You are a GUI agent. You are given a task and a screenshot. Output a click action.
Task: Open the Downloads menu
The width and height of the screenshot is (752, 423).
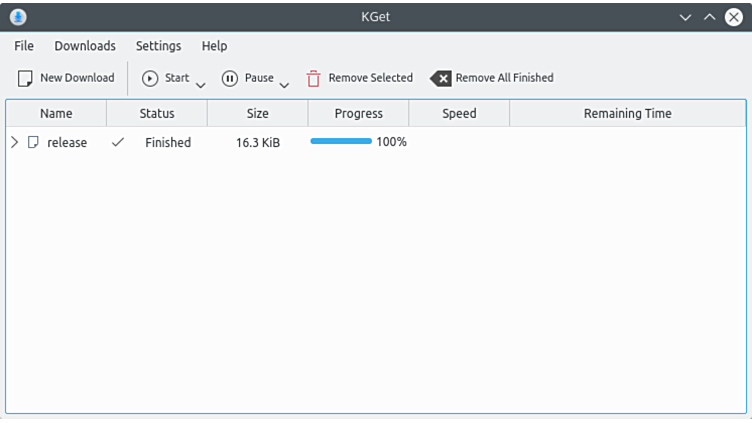(x=85, y=46)
